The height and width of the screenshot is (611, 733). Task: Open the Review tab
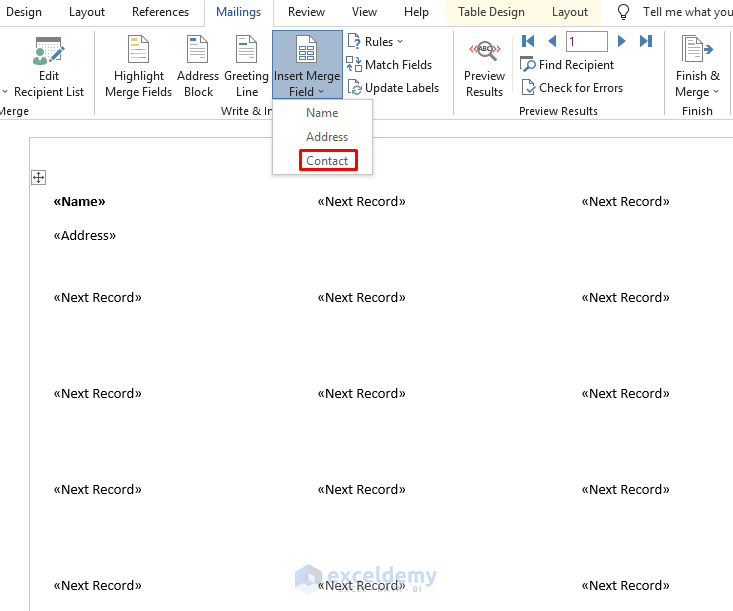[306, 12]
